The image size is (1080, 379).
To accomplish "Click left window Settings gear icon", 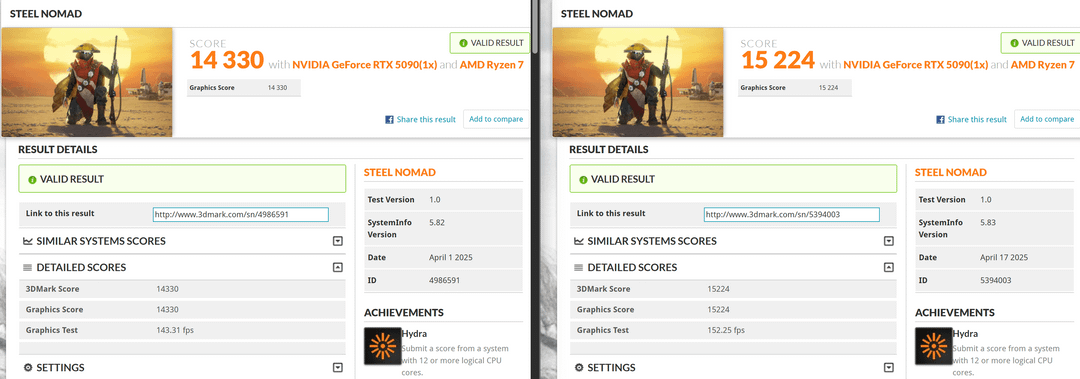I will (28, 368).
